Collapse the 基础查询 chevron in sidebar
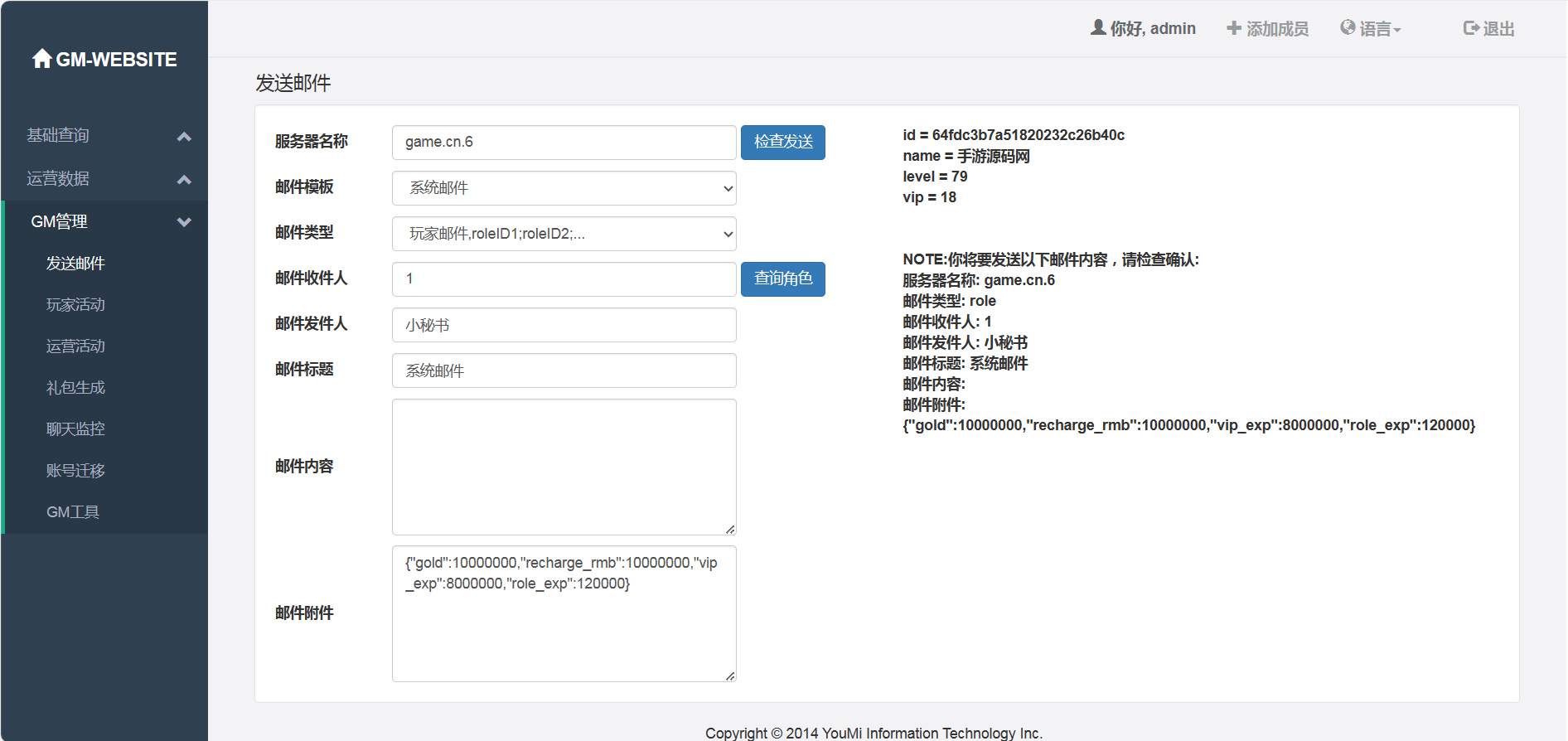This screenshot has width=1568, height=741. [x=184, y=136]
